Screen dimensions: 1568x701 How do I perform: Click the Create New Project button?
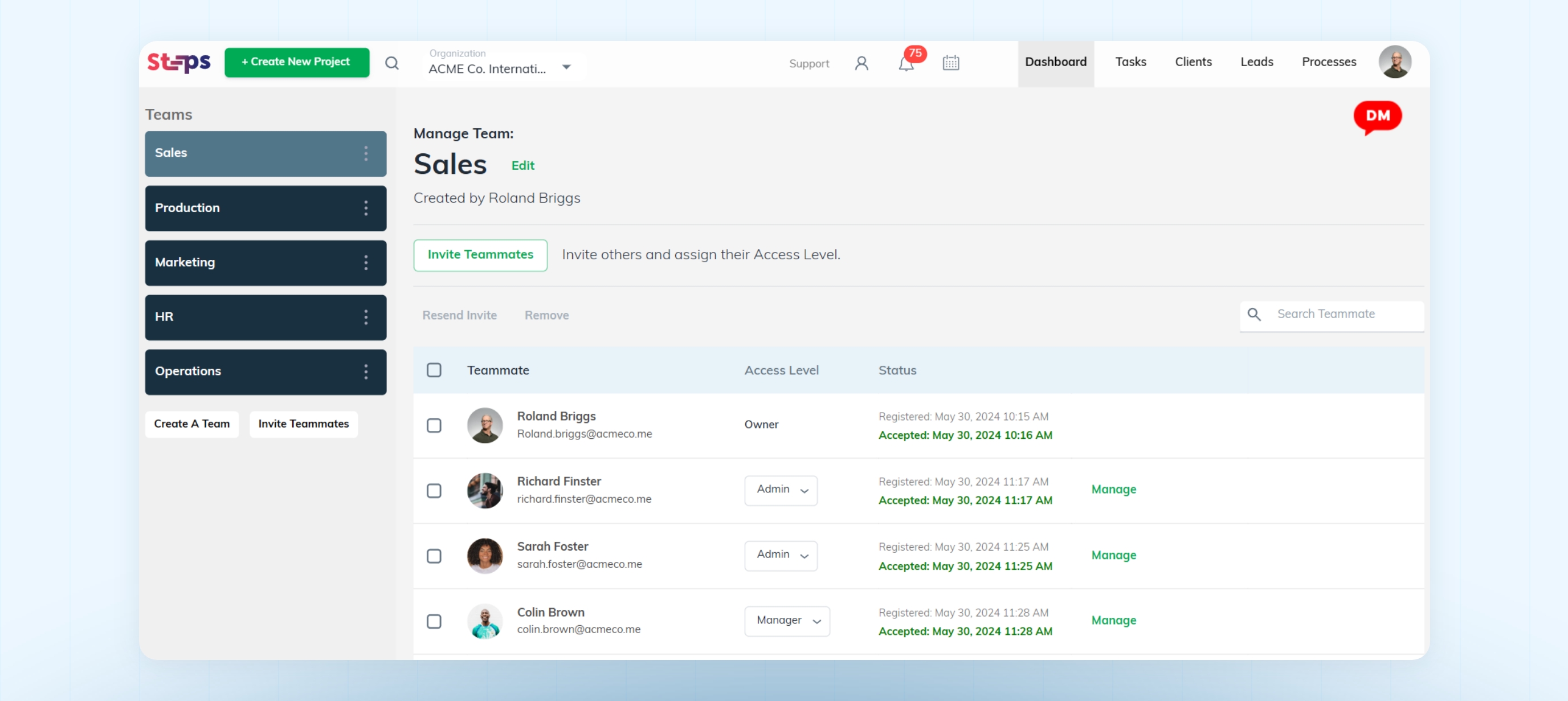(x=296, y=62)
